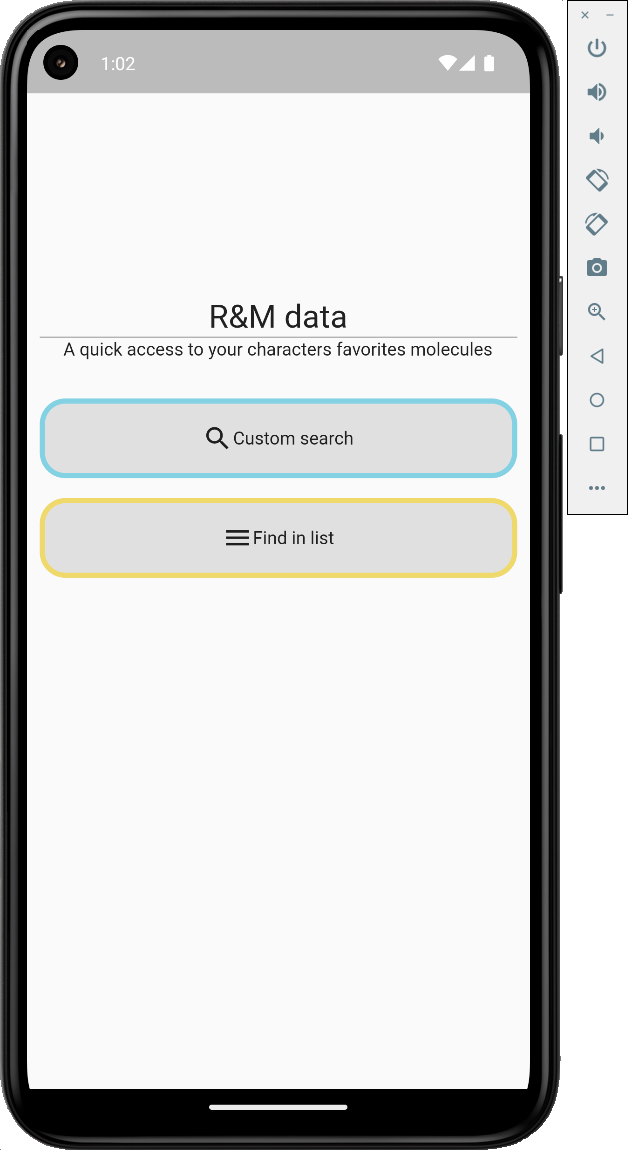Viewport: 628px width, 1151px height.
Task: Lower volume with the volume down icon
Action: pos(597,136)
